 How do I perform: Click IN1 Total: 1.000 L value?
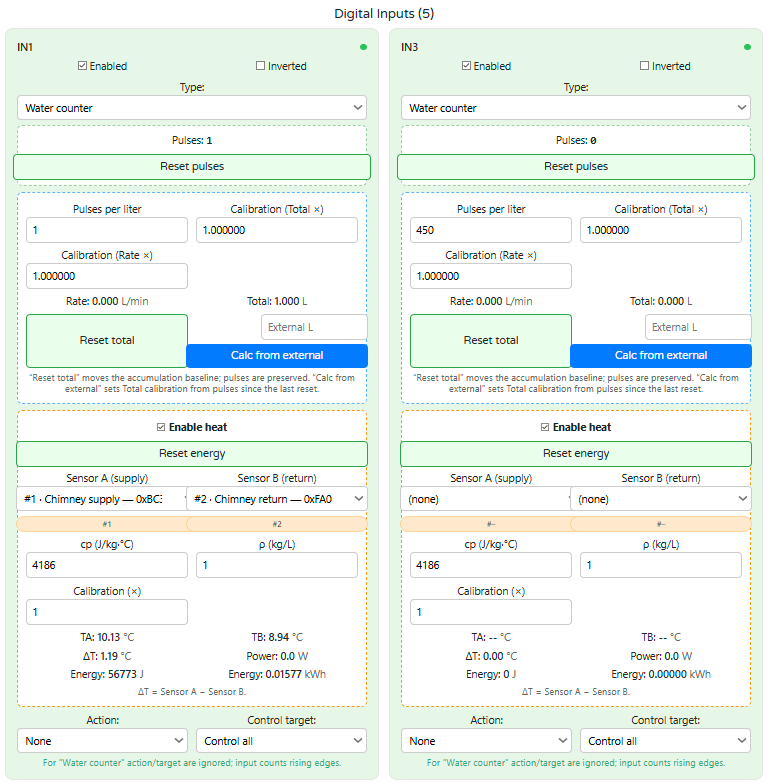pyautogui.click(x=277, y=301)
